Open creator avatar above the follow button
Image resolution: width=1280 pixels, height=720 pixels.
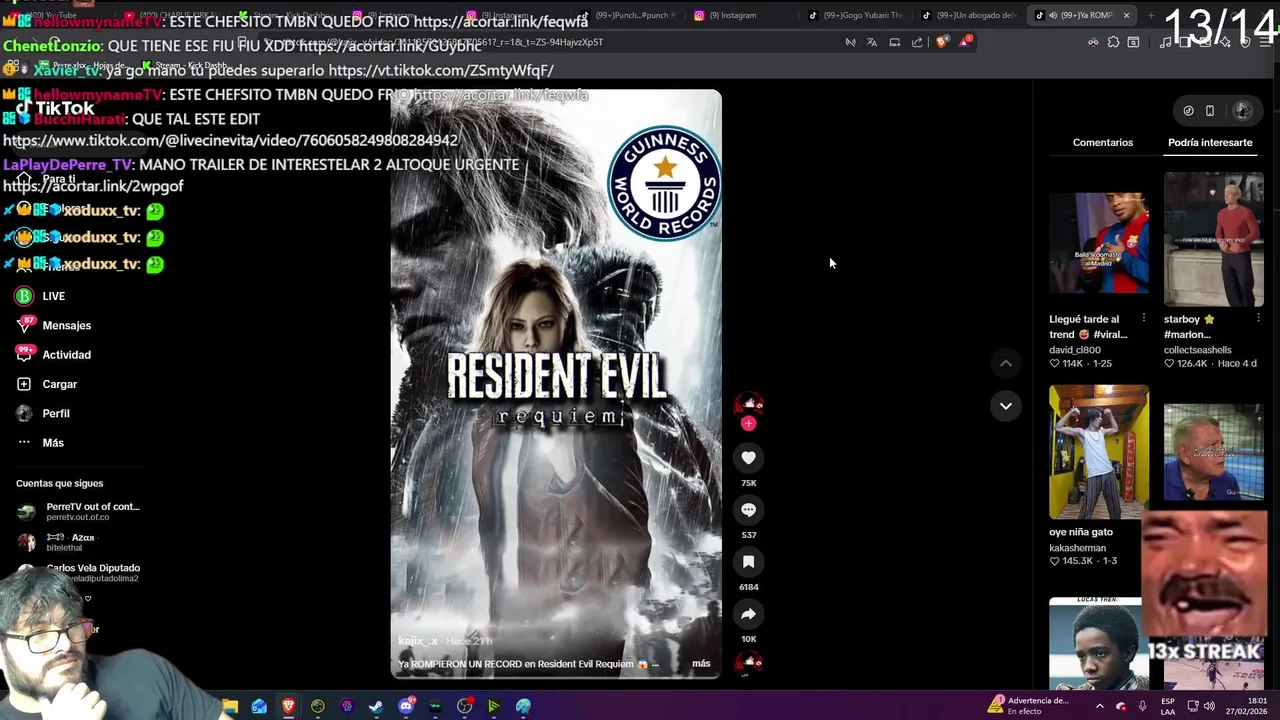pyautogui.click(x=748, y=403)
